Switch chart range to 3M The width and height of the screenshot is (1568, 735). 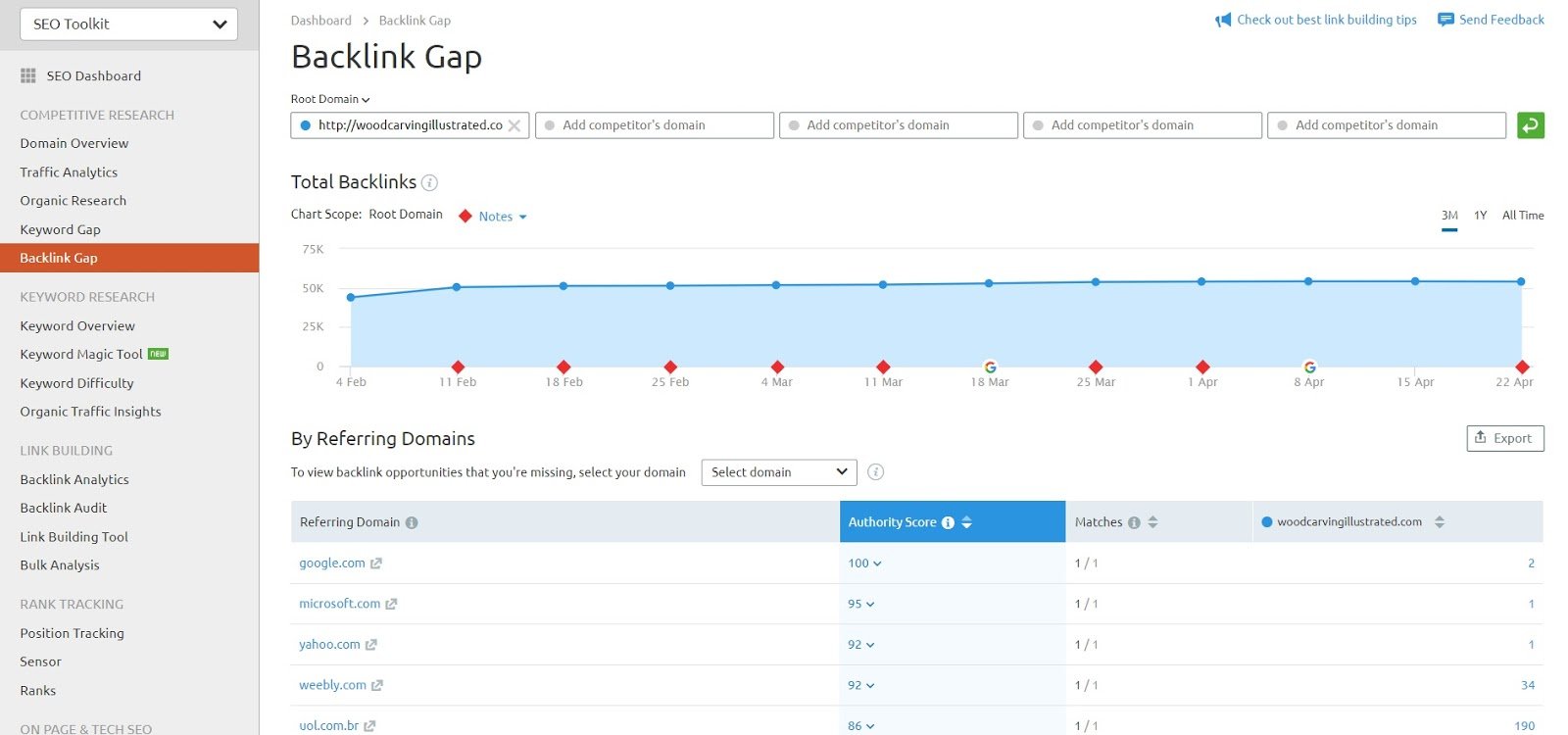click(1449, 216)
